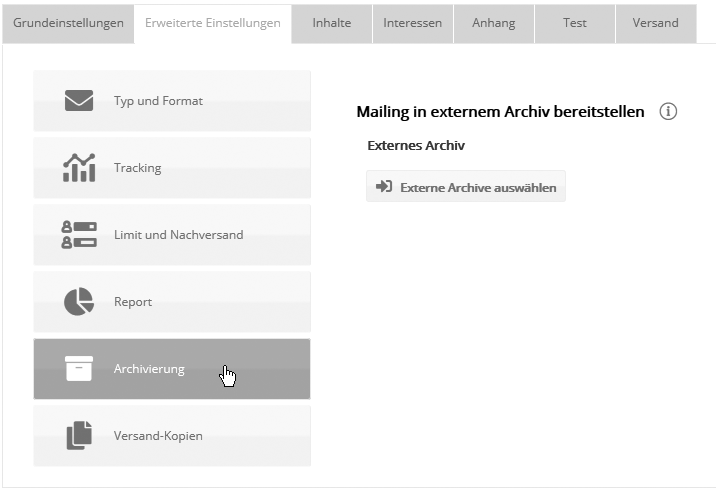Select the Limit und Nachversand text label

178,235
